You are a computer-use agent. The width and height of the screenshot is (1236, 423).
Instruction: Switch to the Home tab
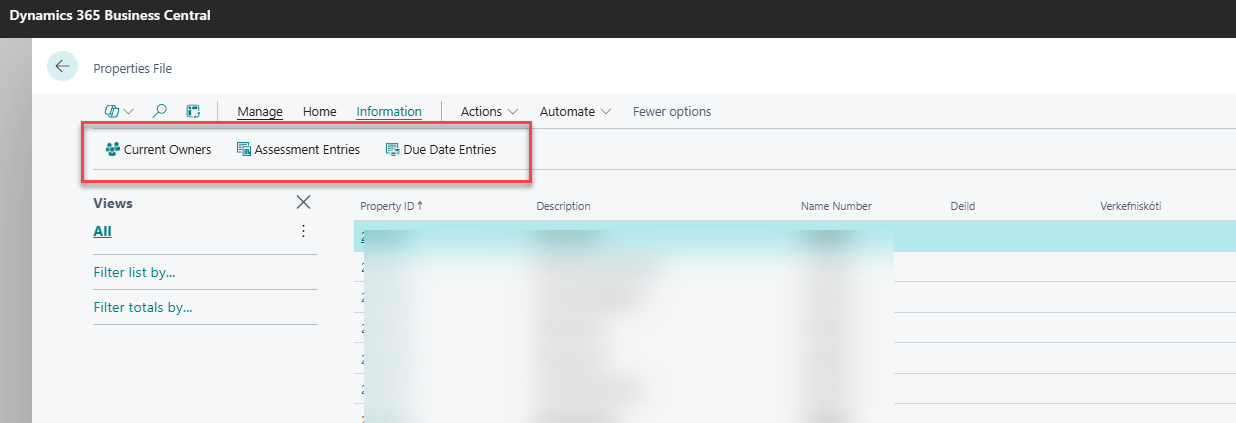[320, 111]
